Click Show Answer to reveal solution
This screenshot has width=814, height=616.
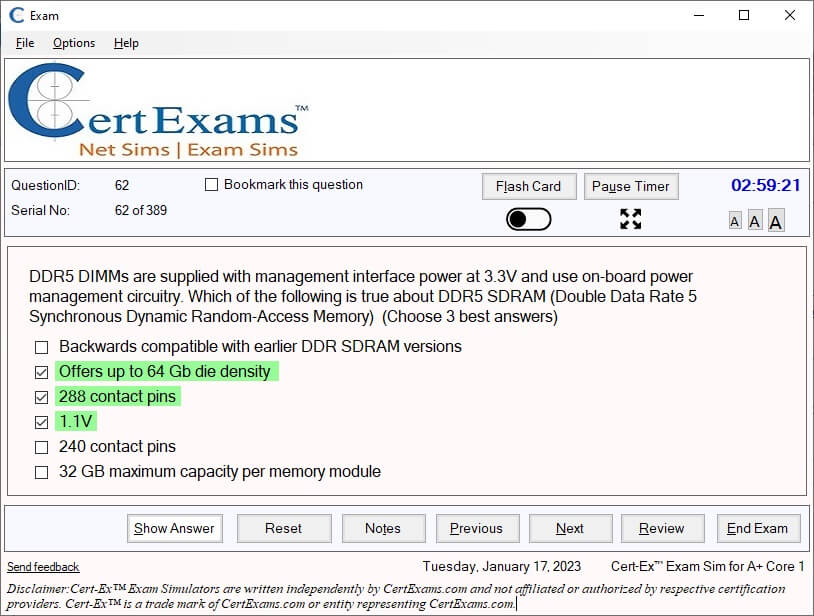[174, 528]
